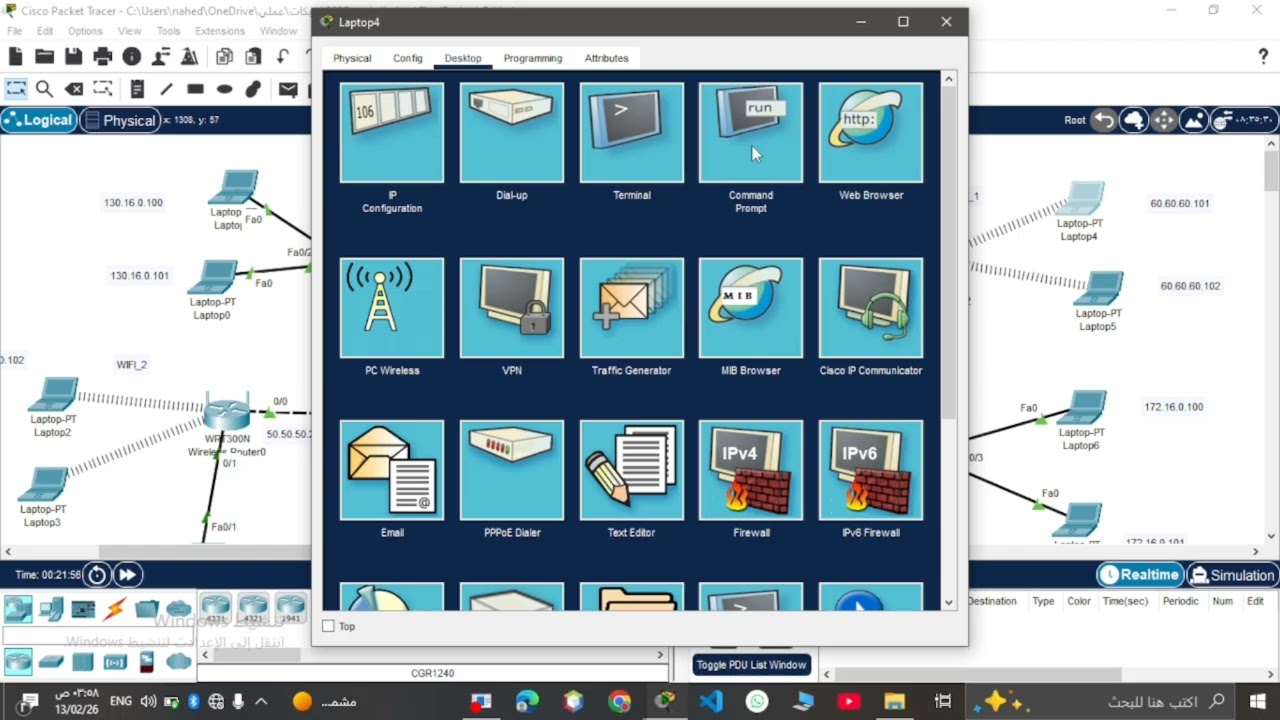Launch the Terminal app
1280x720 pixels.
coord(632,133)
